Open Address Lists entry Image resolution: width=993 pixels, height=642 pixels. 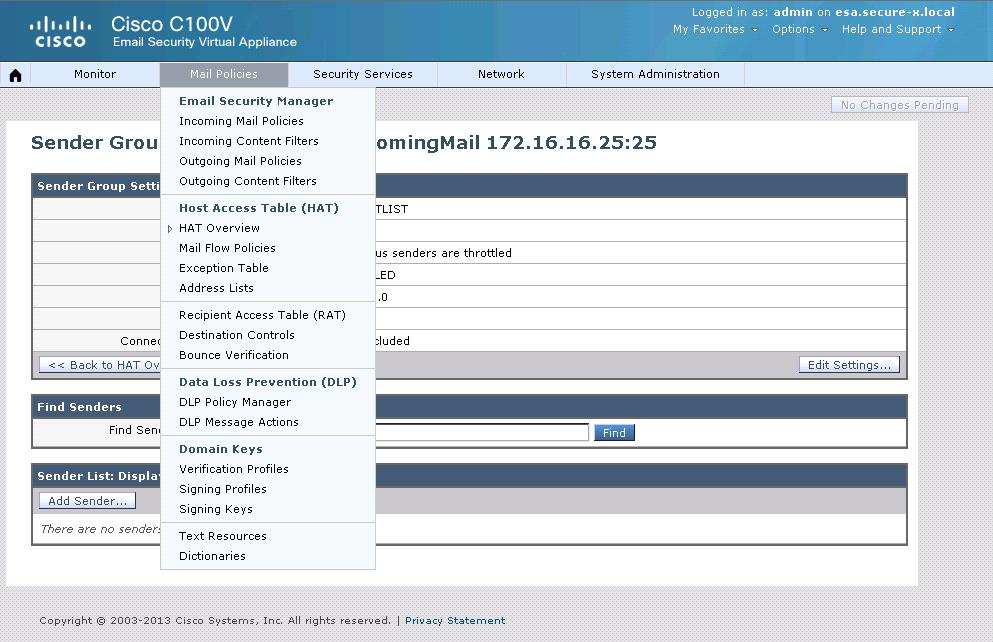click(x=216, y=288)
